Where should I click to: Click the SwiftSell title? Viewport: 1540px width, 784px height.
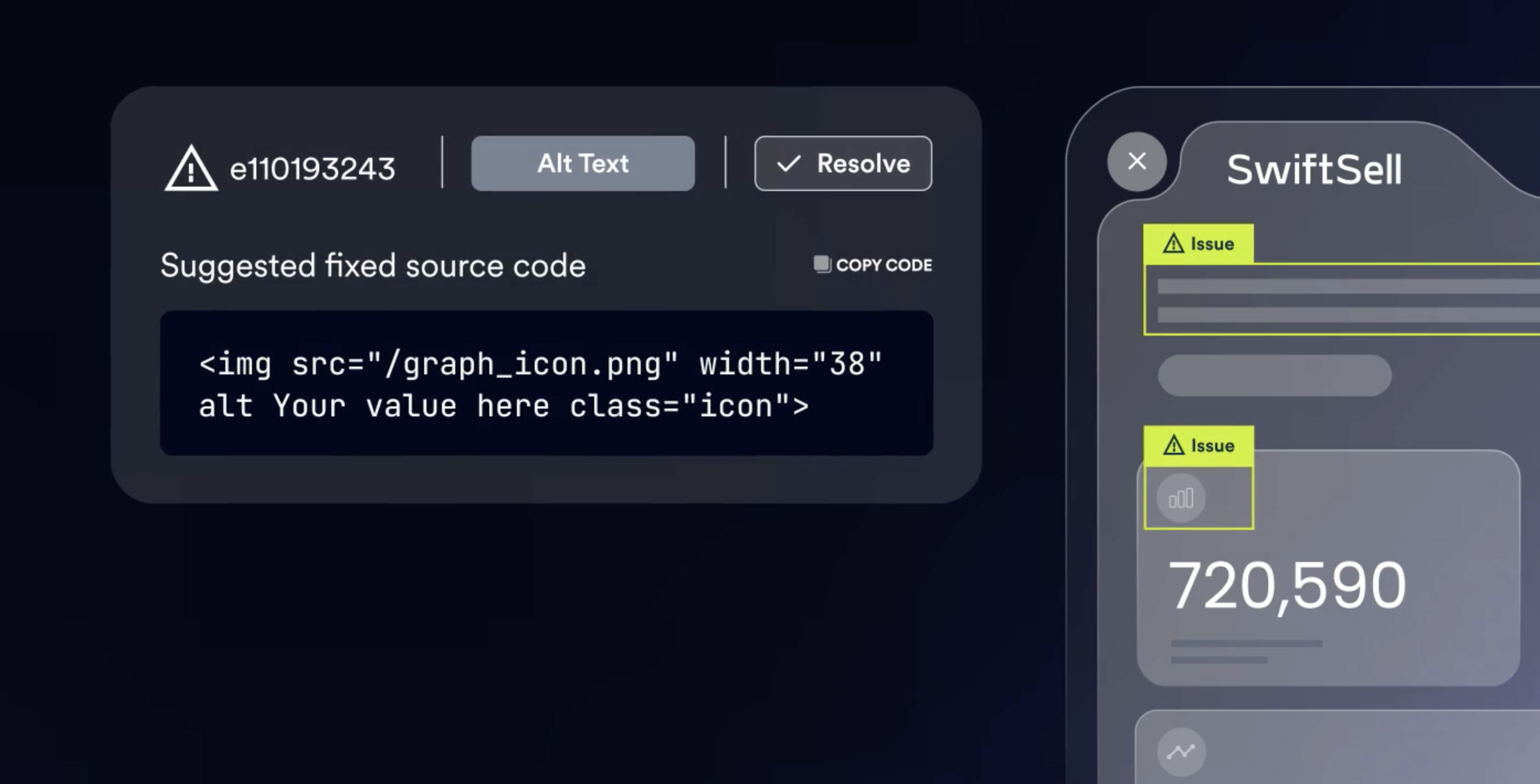coord(1314,169)
